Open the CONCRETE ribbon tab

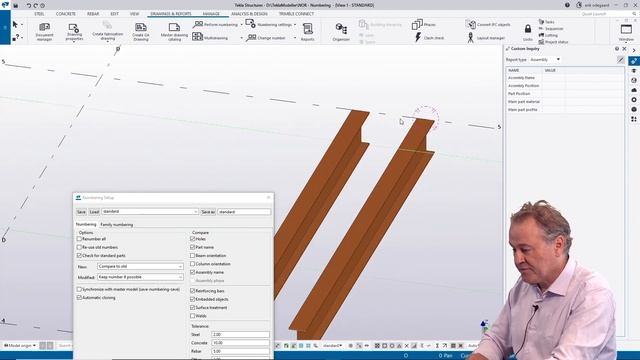tap(66, 14)
